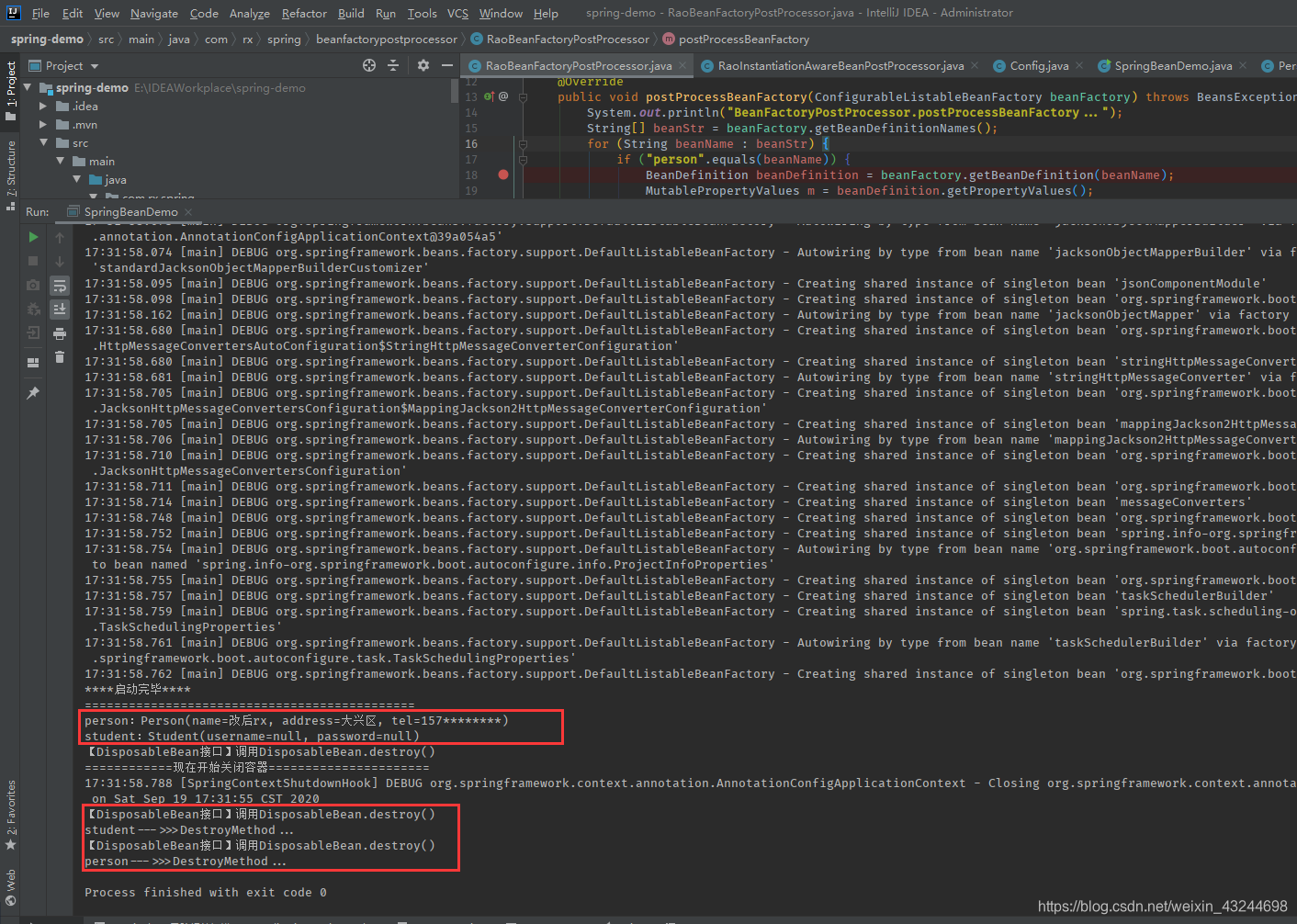Fold the method at line 13
The image size is (1297, 924).
[523, 96]
